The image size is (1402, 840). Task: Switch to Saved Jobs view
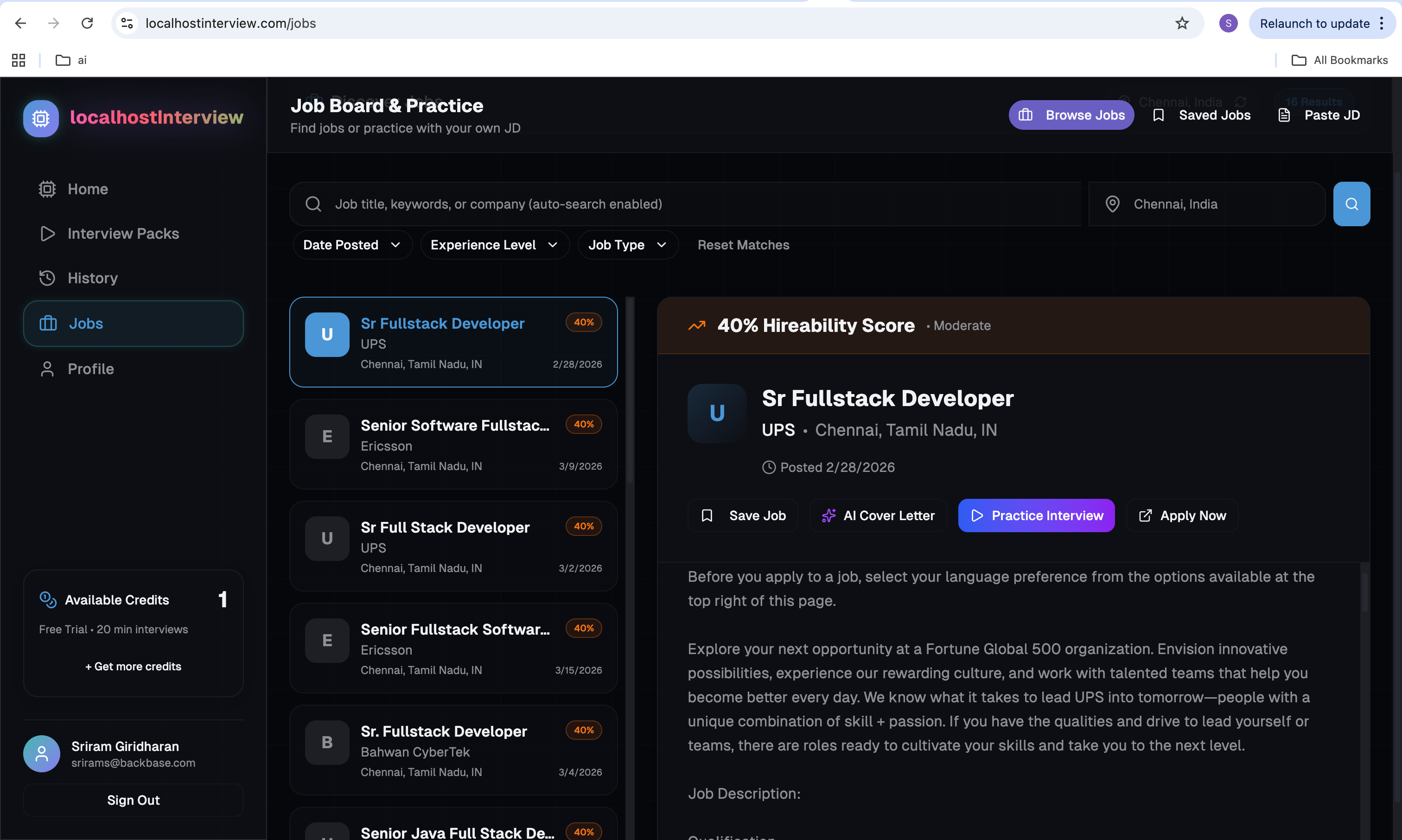click(1201, 115)
